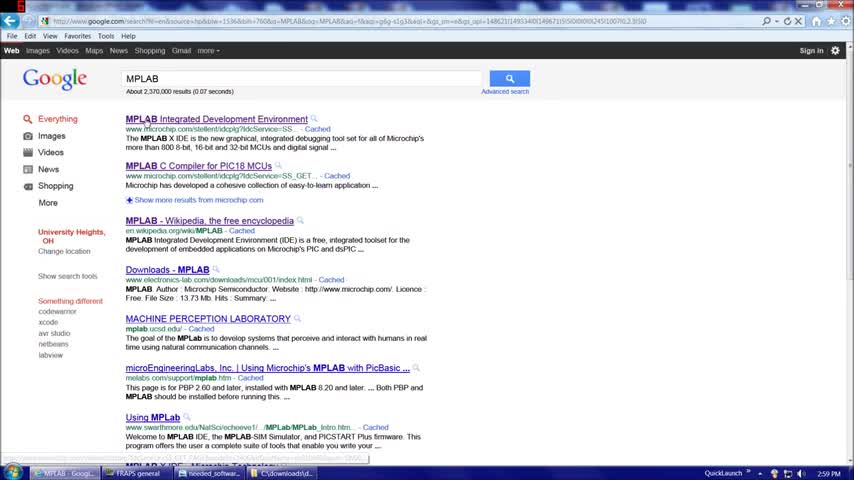Screen dimensions: 854x480
Task: Expand More in left search sidebar
Action: click(48, 203)
